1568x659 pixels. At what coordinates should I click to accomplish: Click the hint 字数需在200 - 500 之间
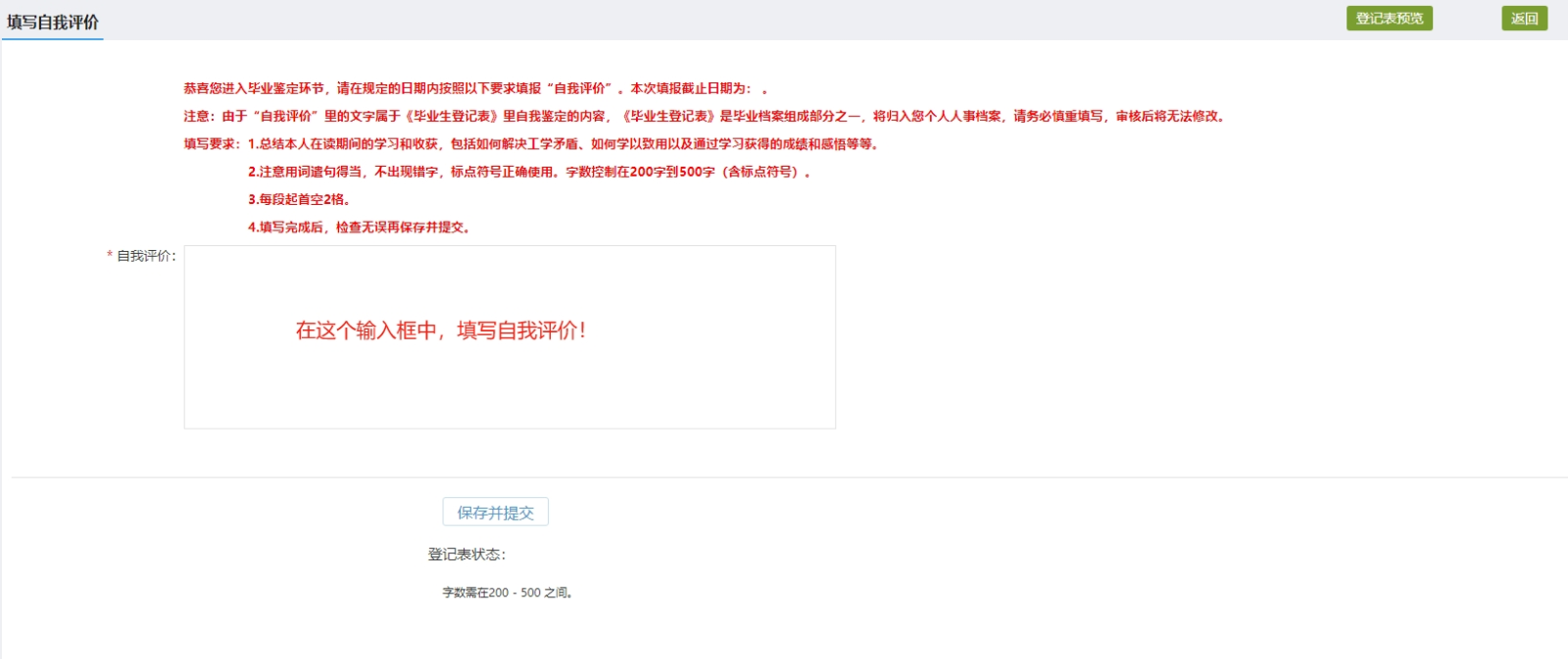(507, 592)
